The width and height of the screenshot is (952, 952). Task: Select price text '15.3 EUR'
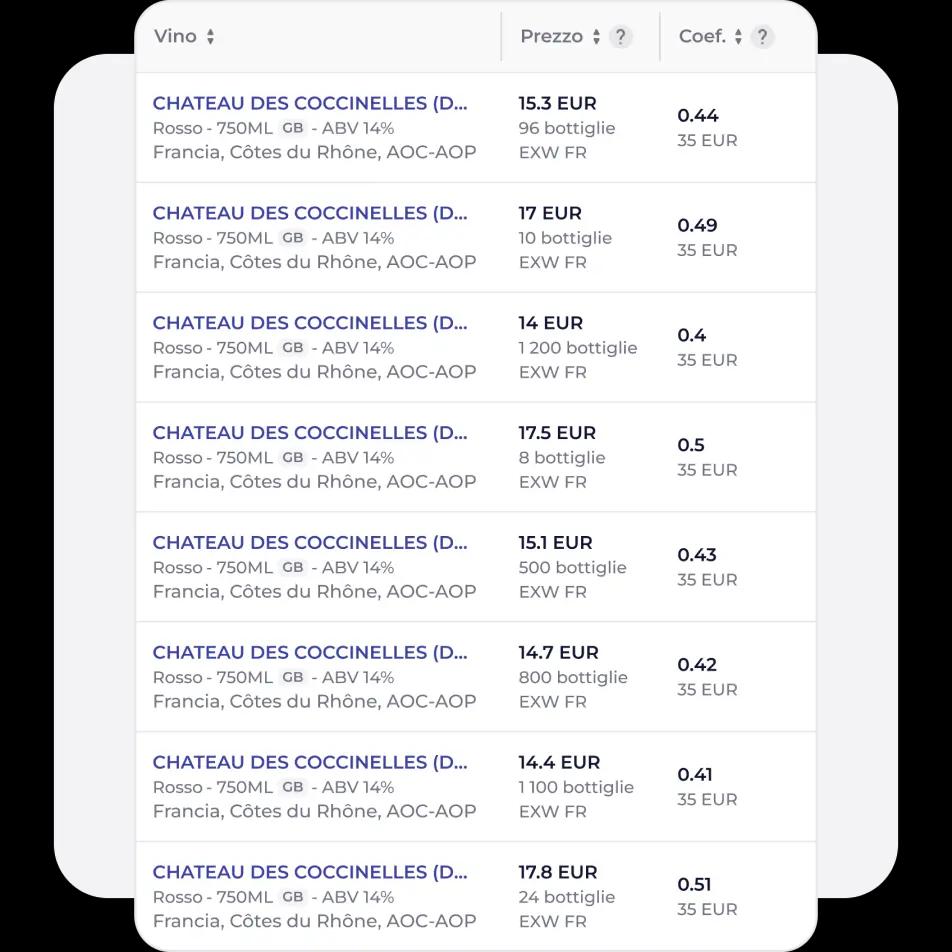coord(557,103)
